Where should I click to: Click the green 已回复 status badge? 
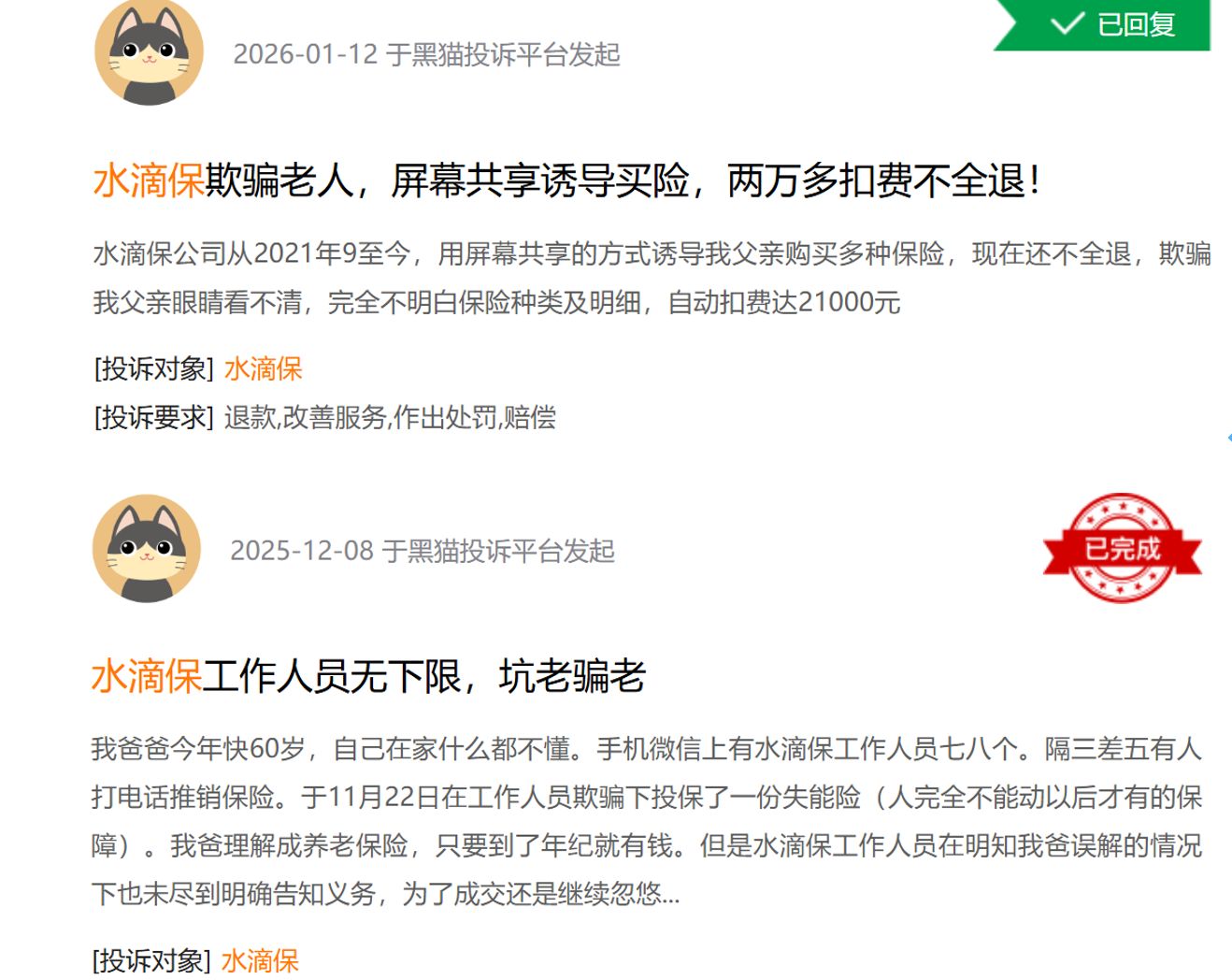coord(1101,24)
